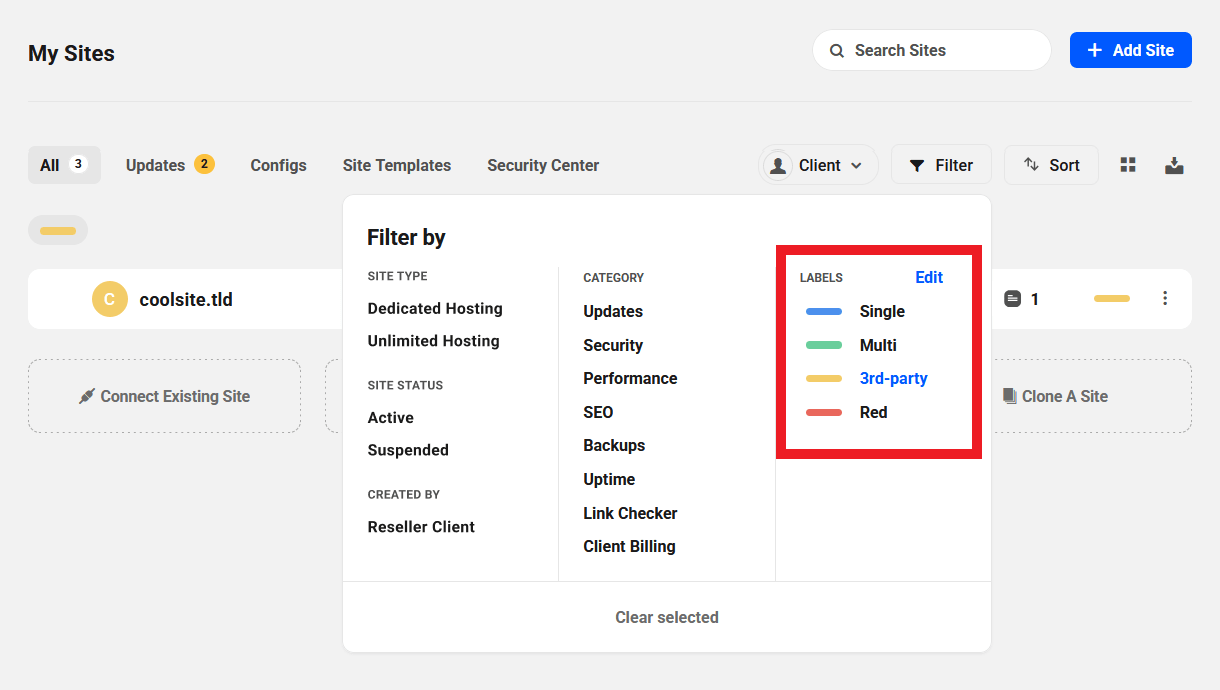The width and height of the screenshot is (1220, 690).
Task: Click the yellow label tag on coolsite.tld row
Action: pyautogui.click(x=1112, y=298)
